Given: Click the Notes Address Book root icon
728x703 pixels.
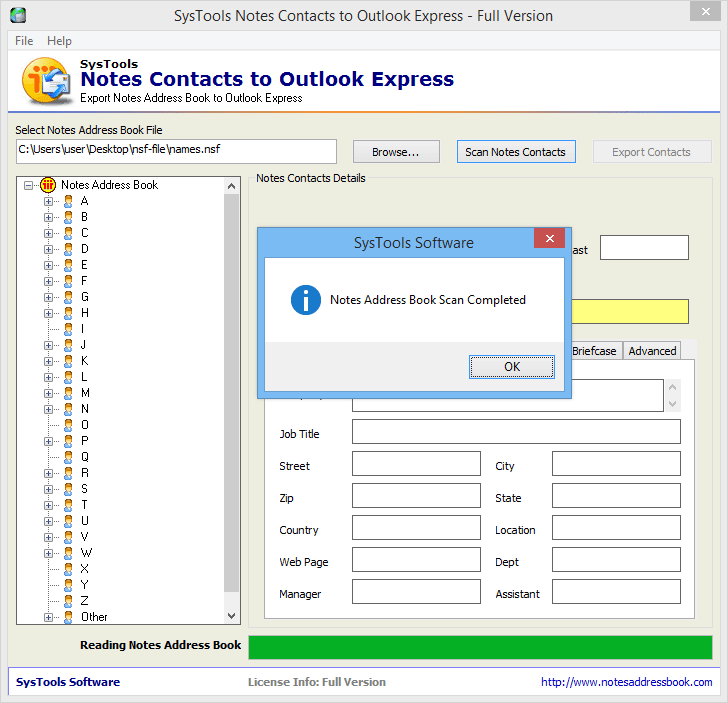Looking at the screenshot, I should tap(48, 185).
